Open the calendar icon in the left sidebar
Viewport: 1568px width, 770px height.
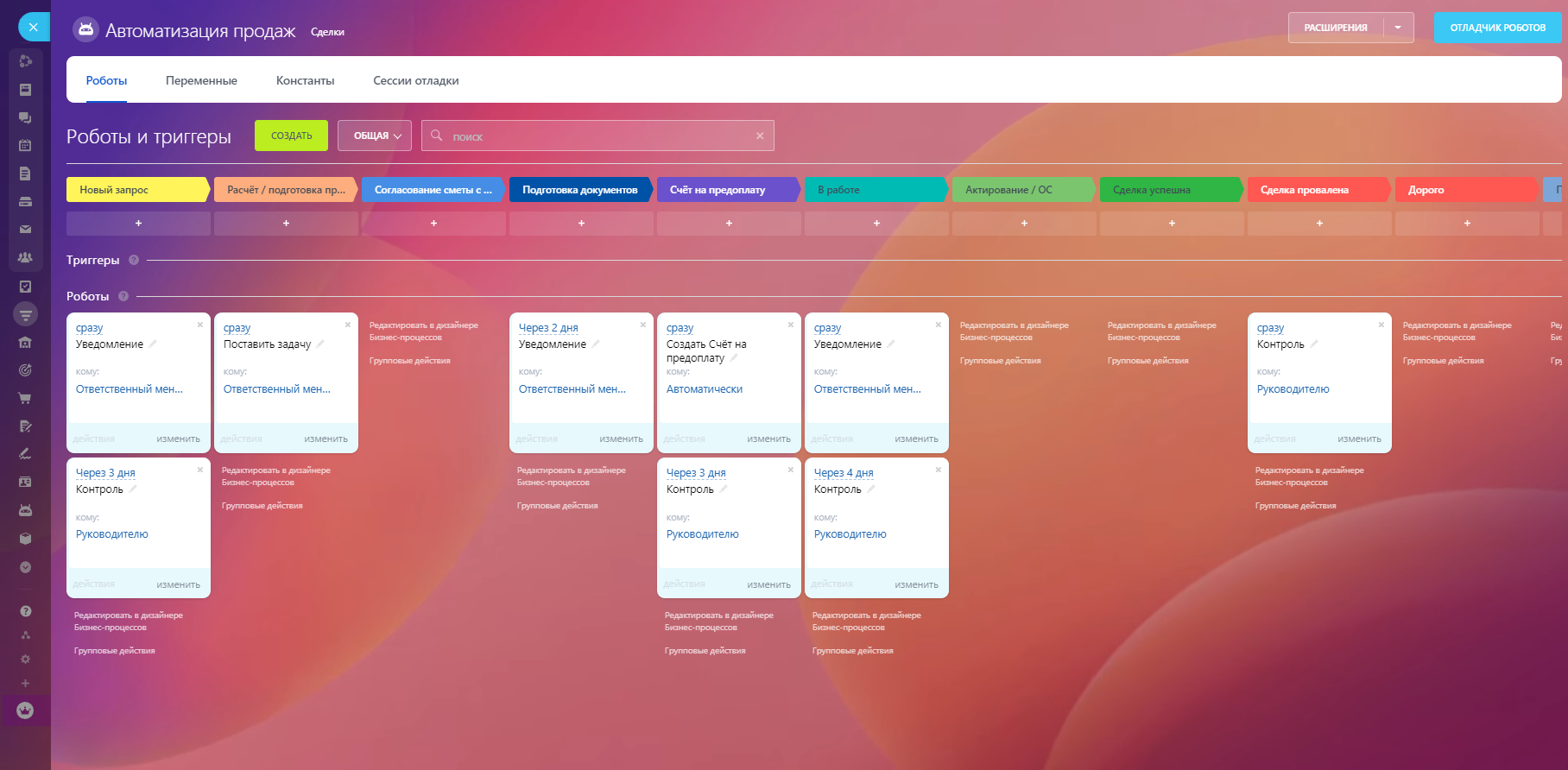pyautogui.click(x=25, y=146)
